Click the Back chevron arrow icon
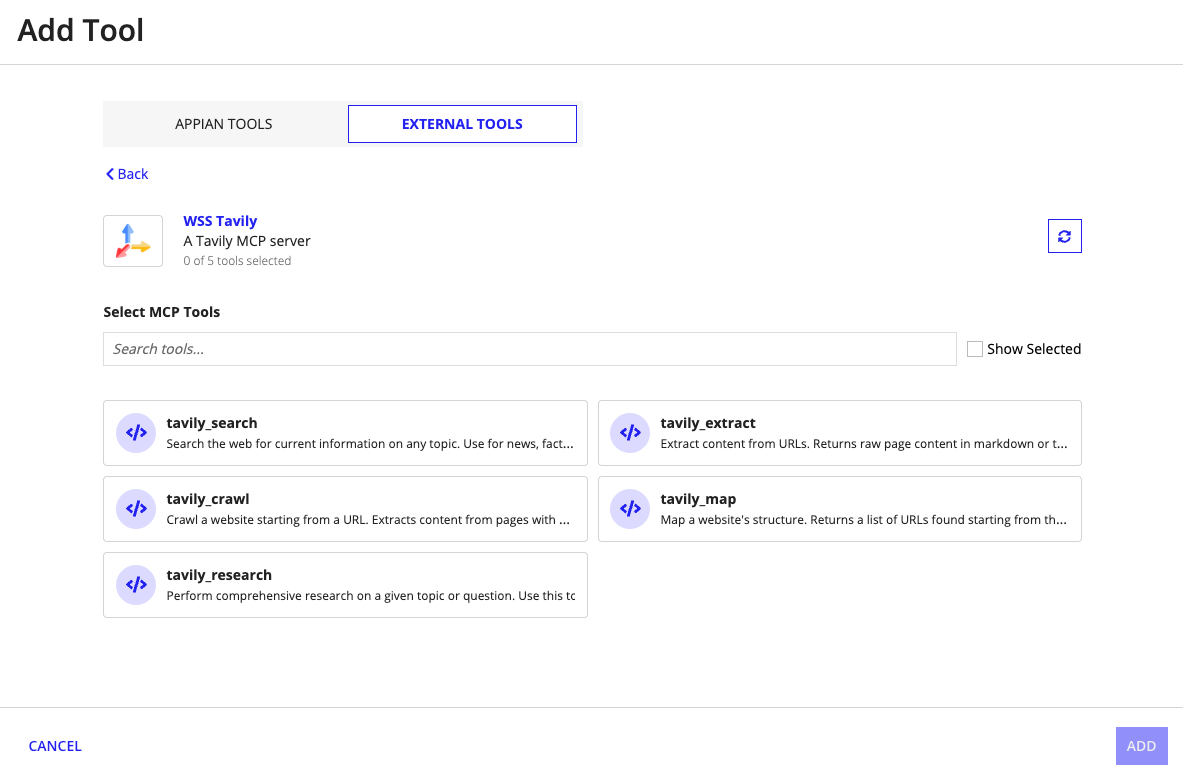Image resolution: width=1183 pixels, height=774 pixels. tap(110, 174)
